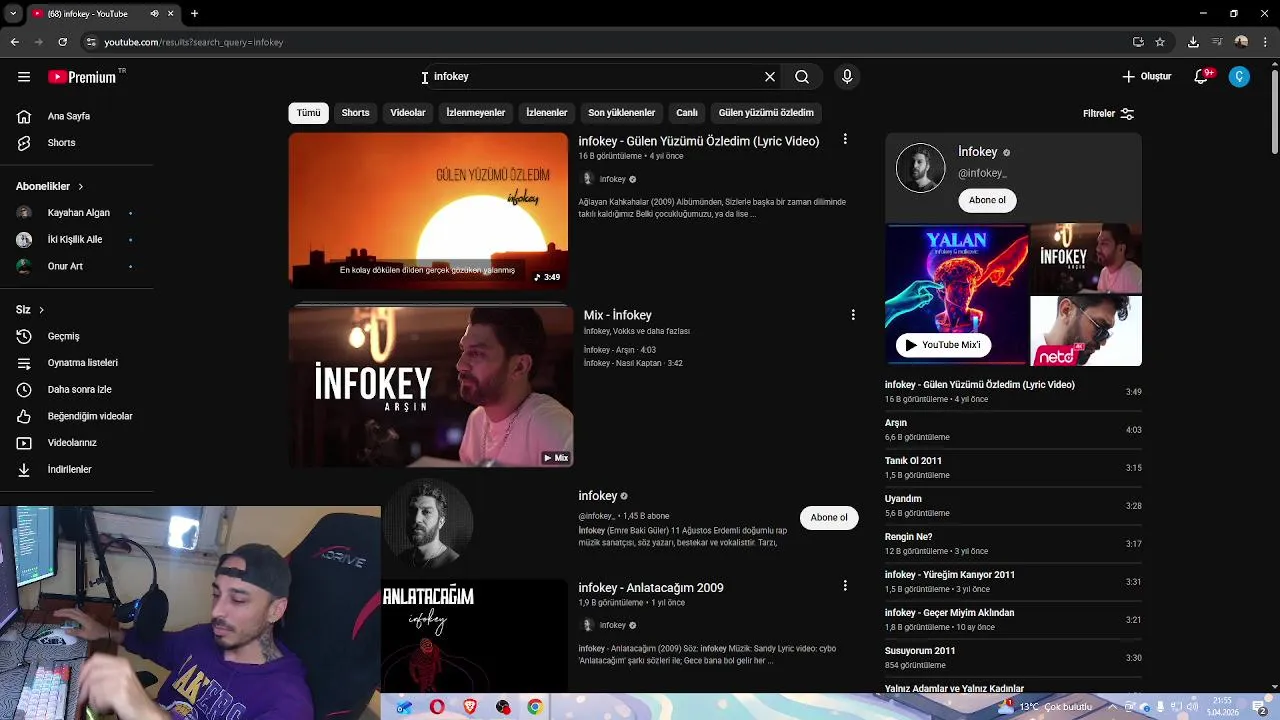
Task: Open Chrome's three-dot menu
Action: click(x=1265, y=42)
